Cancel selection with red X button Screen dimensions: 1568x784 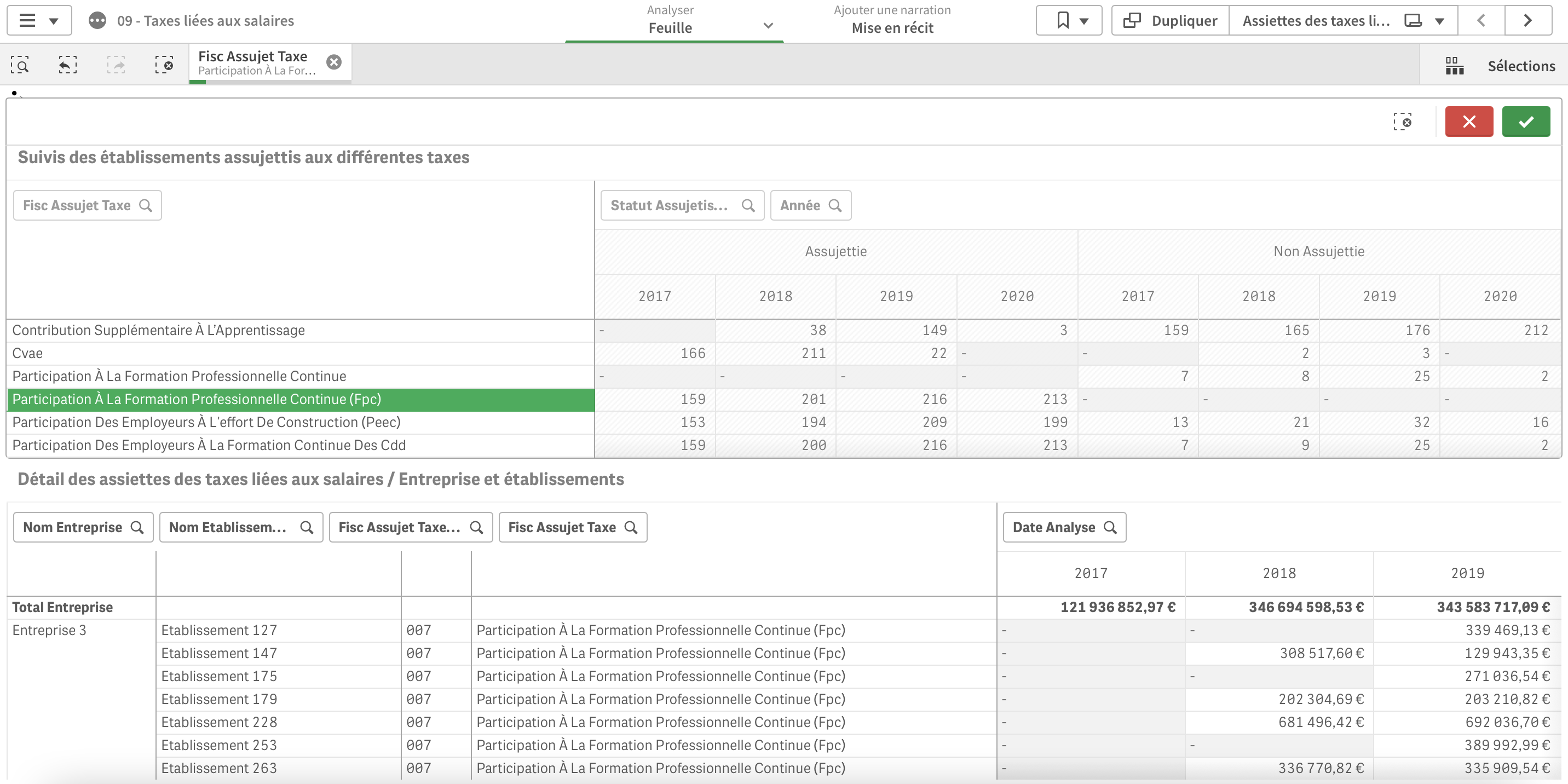click(1468, 122)
